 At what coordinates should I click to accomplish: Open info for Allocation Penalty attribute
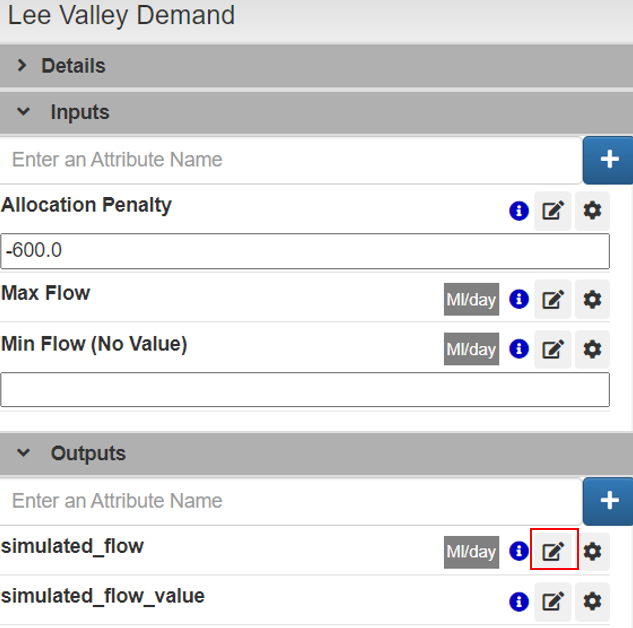point(518,211)
